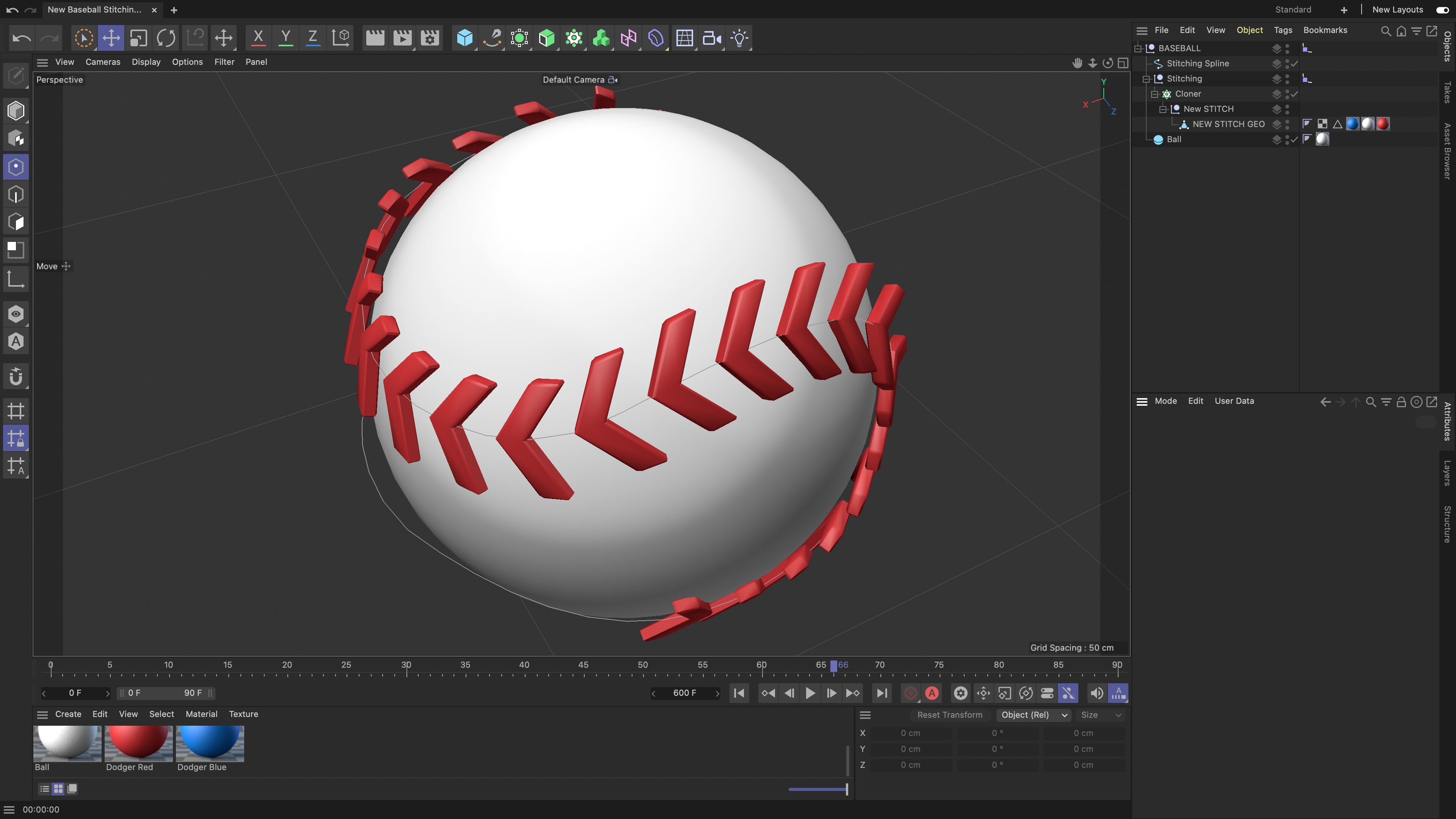Click the Render Settings clapperboard icon

point(430,38)
